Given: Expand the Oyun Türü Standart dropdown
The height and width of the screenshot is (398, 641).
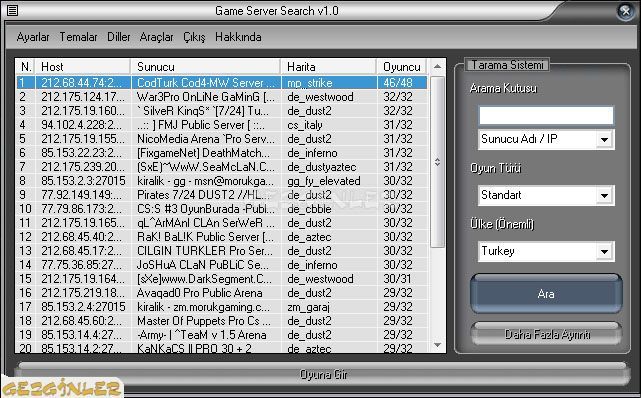Looking at the screenshot, I should point(605,196).
